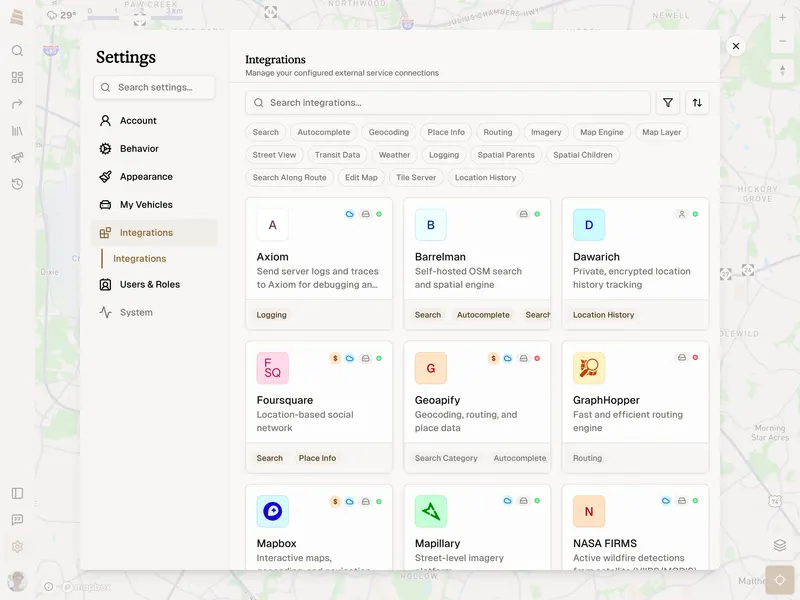Toggle the Search category filter chip

265,132
